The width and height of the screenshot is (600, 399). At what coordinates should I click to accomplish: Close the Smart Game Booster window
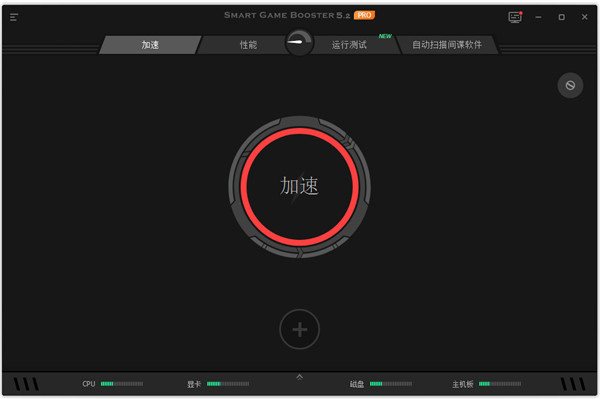[x=584, y=17]
